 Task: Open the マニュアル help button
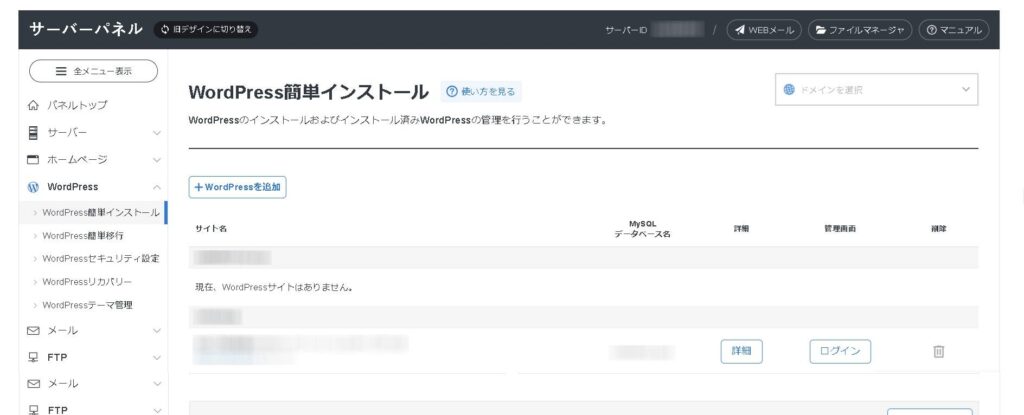click(953, 30)
